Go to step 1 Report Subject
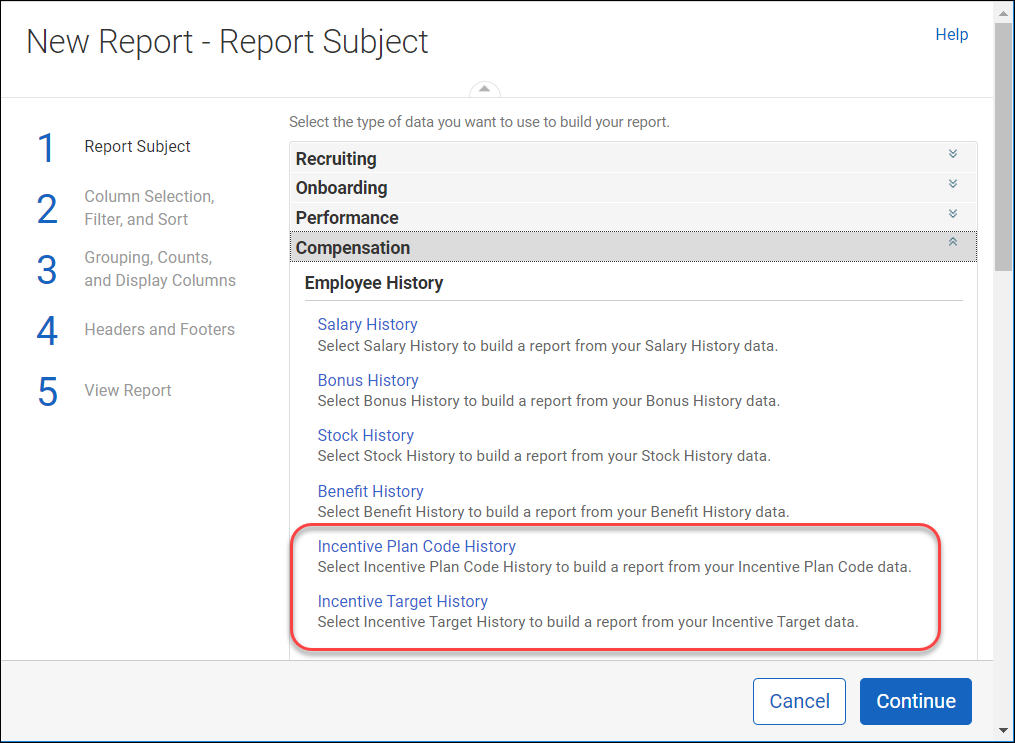Screen dimensions: 1015x743 tap(136, 146)
